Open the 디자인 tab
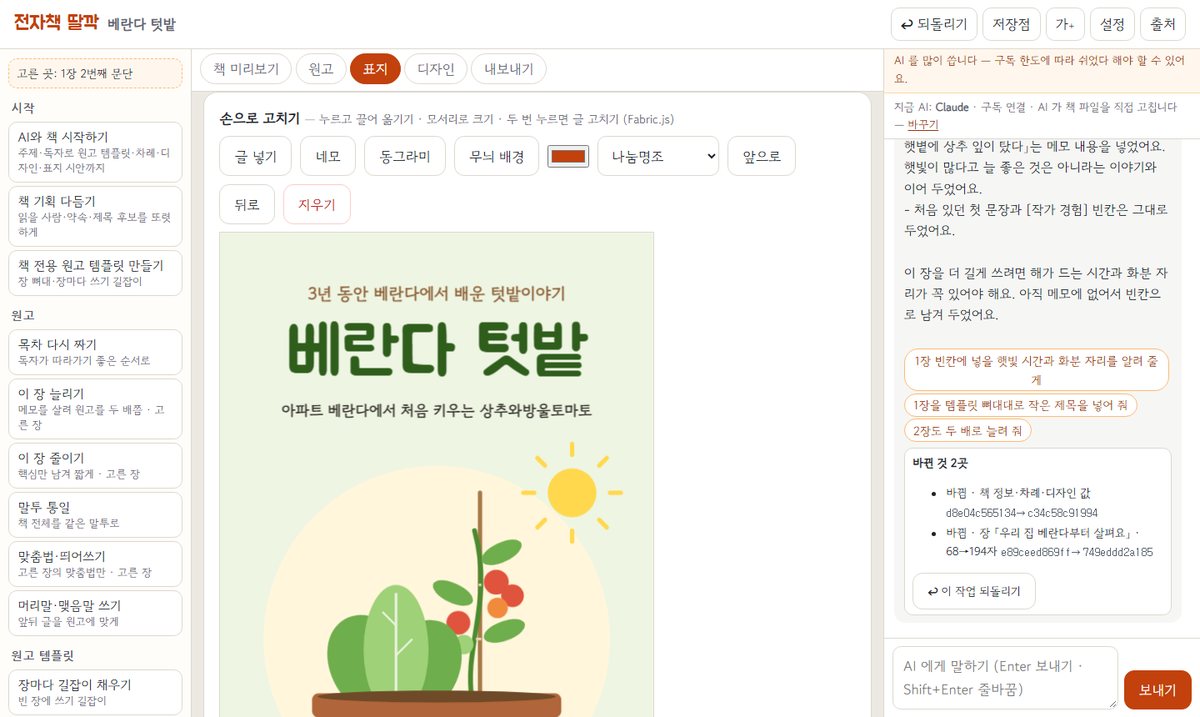The image size is (1200, 717). pyautogui.click(x=436, y=69)
